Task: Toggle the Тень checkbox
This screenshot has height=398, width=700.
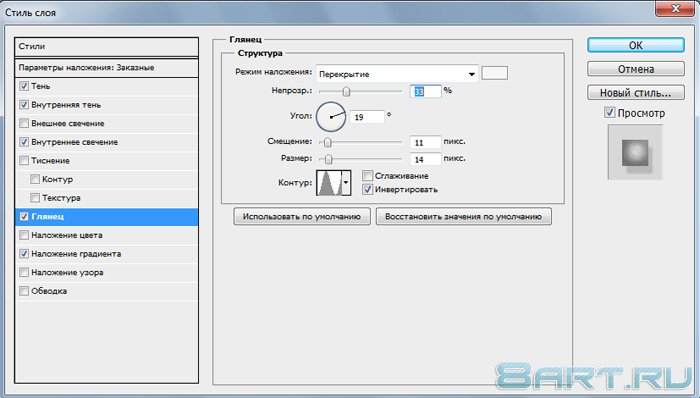Action: 24,86
